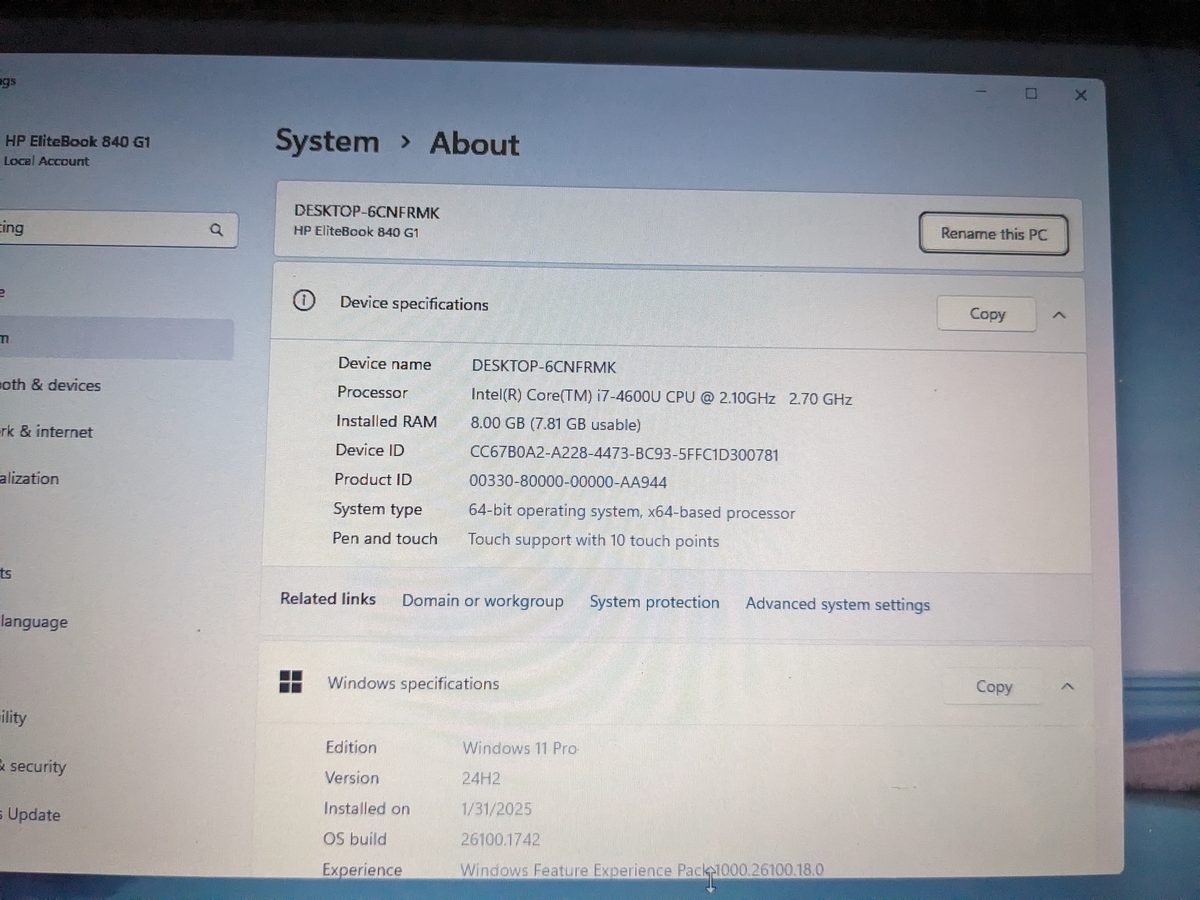Click the Rename this PC button

click(x=994, y=234)
